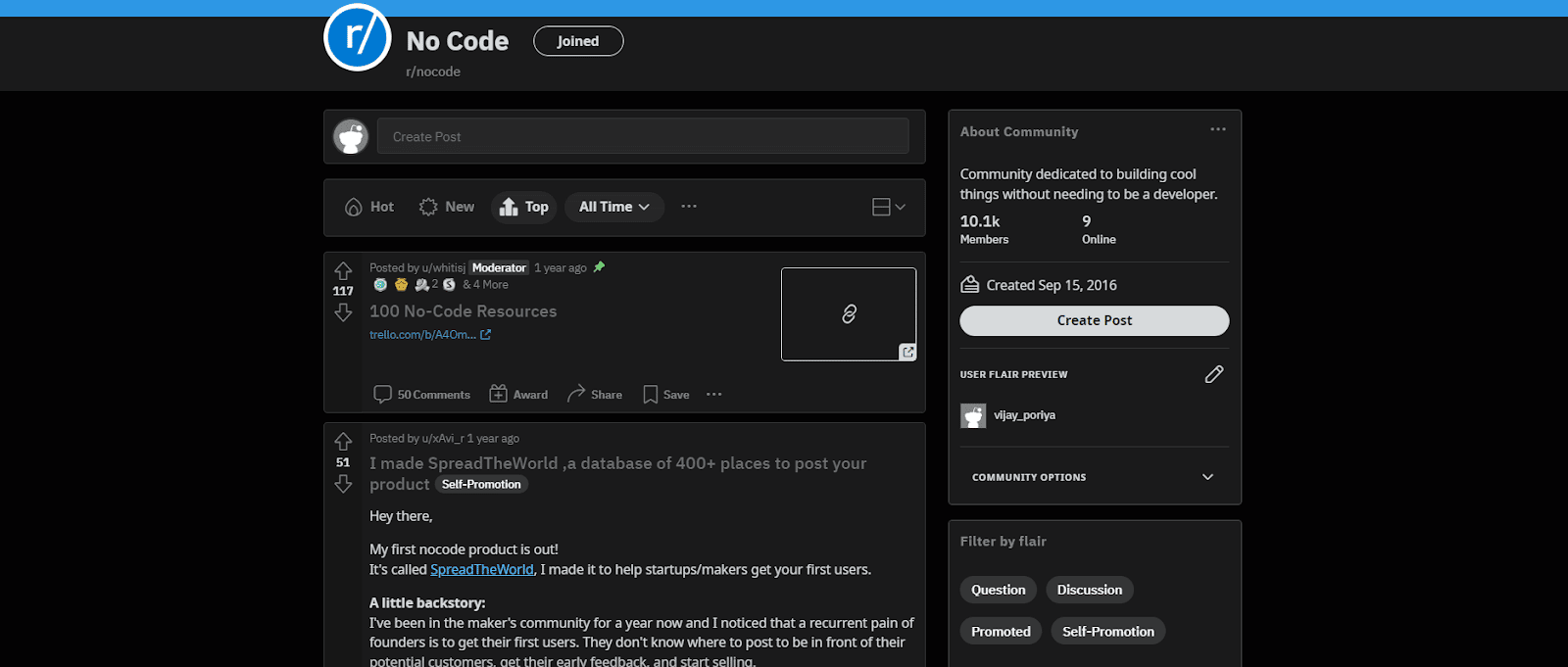Image resolution: width=1568 pixels, height=667 pixels.
Task: Click the Joined button
Action: tap(578, 41)
